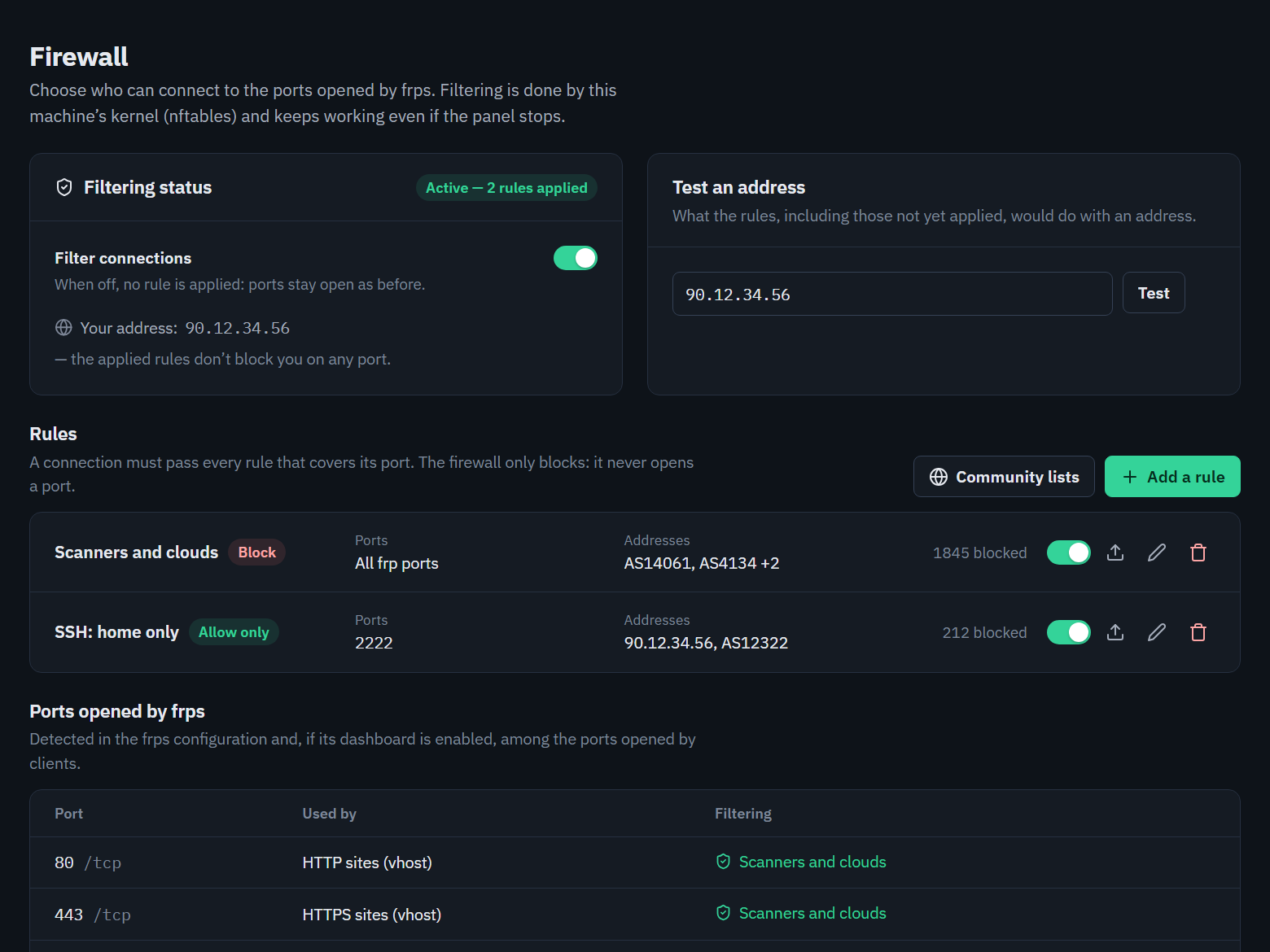Click the globe icon next to Your address
This screenshot has width=1270, height=952.
pyautogui.click(x=63, y=327)
